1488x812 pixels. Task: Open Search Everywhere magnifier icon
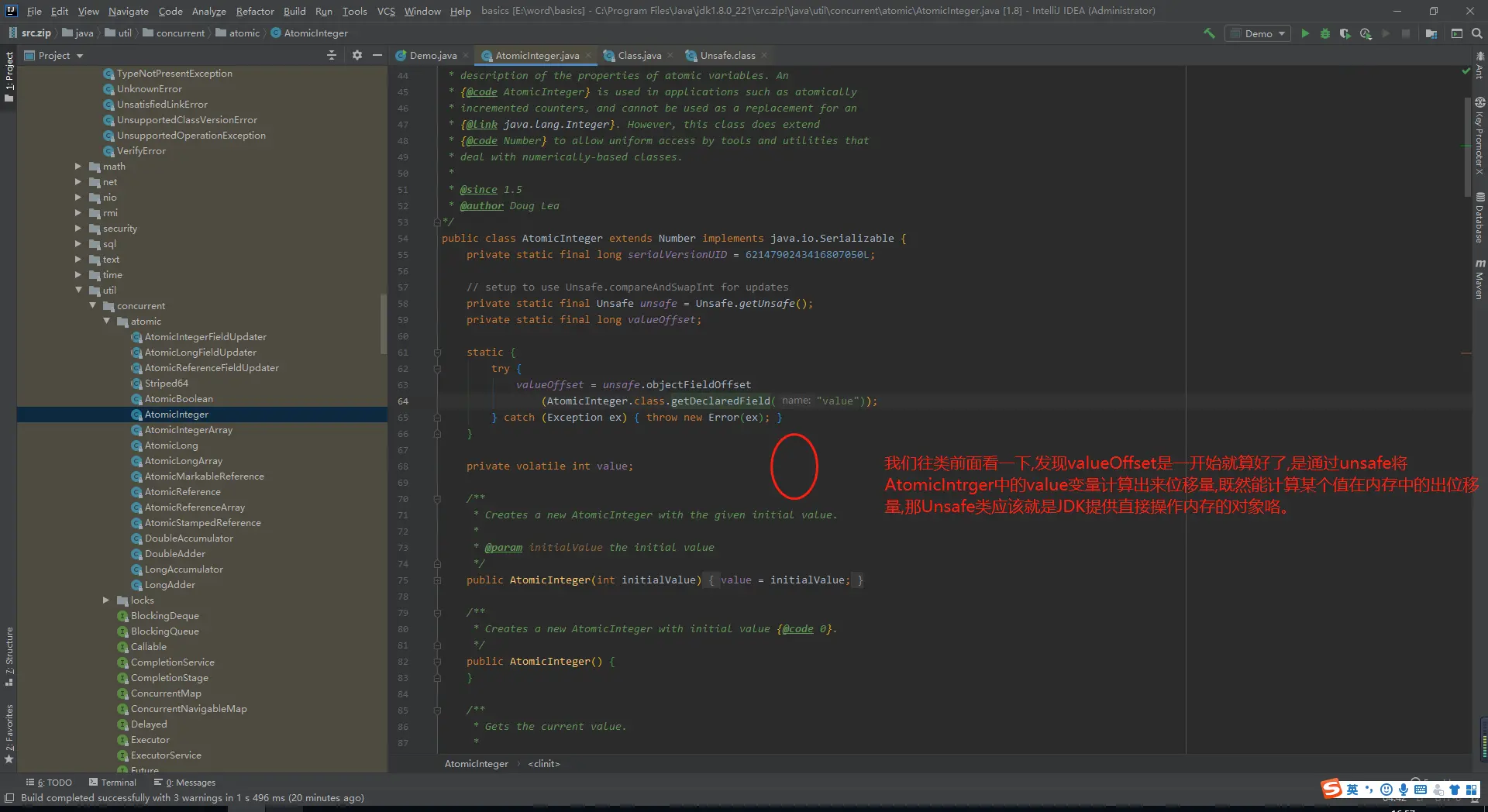coord(1477,33)
